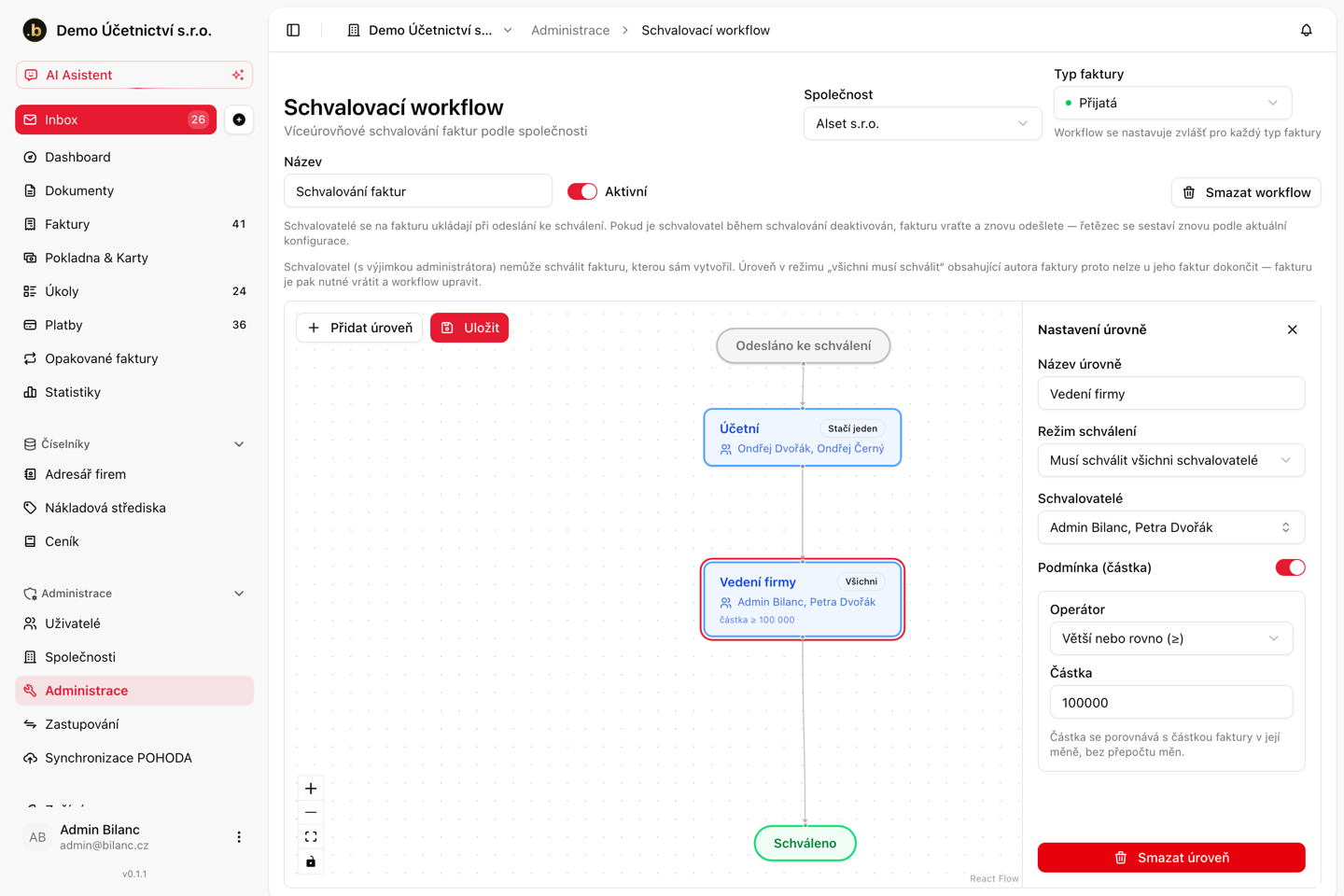Select the Vedení firmy workflow node
This screenshot has height=896, width=1344.
click(803, 599)
